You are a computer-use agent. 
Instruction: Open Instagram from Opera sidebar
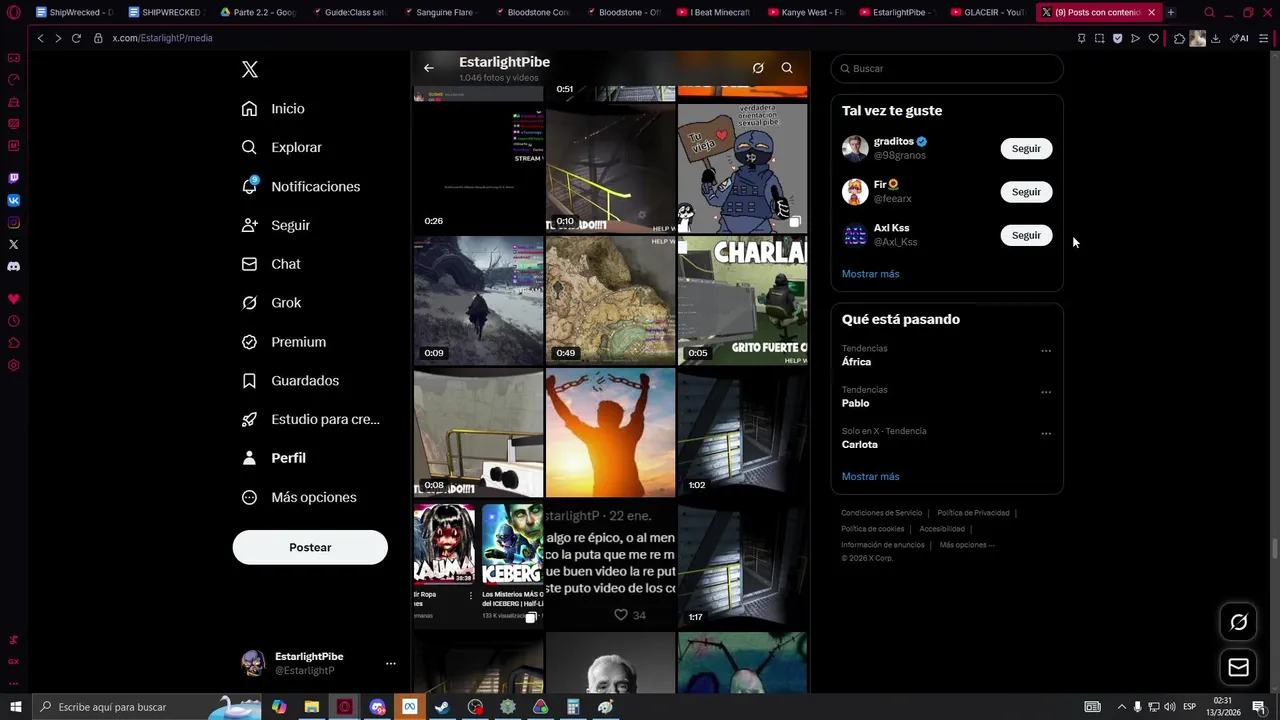(13, 222)
